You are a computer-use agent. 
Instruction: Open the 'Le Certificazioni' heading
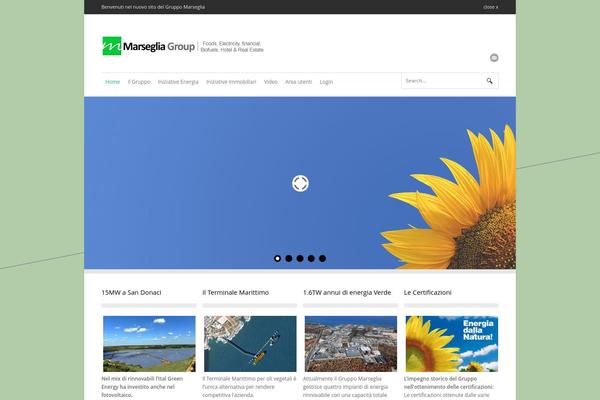[427, 292]
